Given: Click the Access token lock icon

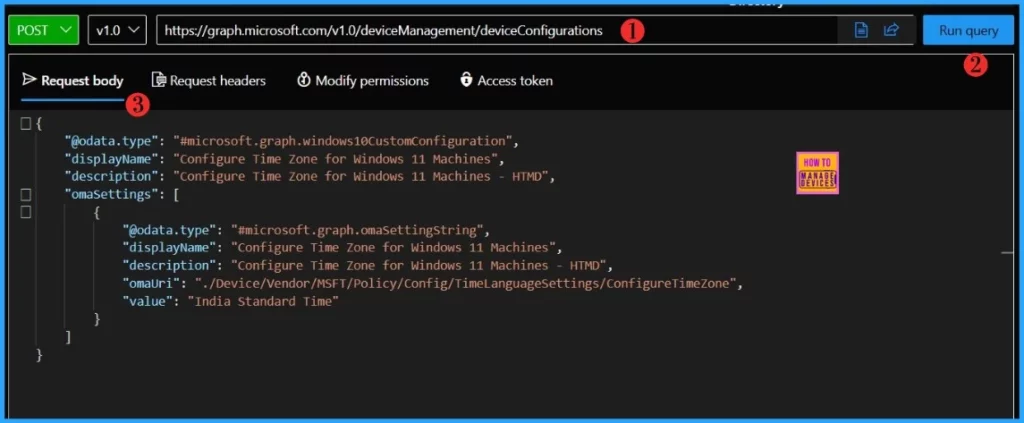Looking at the screenshot, I should [466, 80].
